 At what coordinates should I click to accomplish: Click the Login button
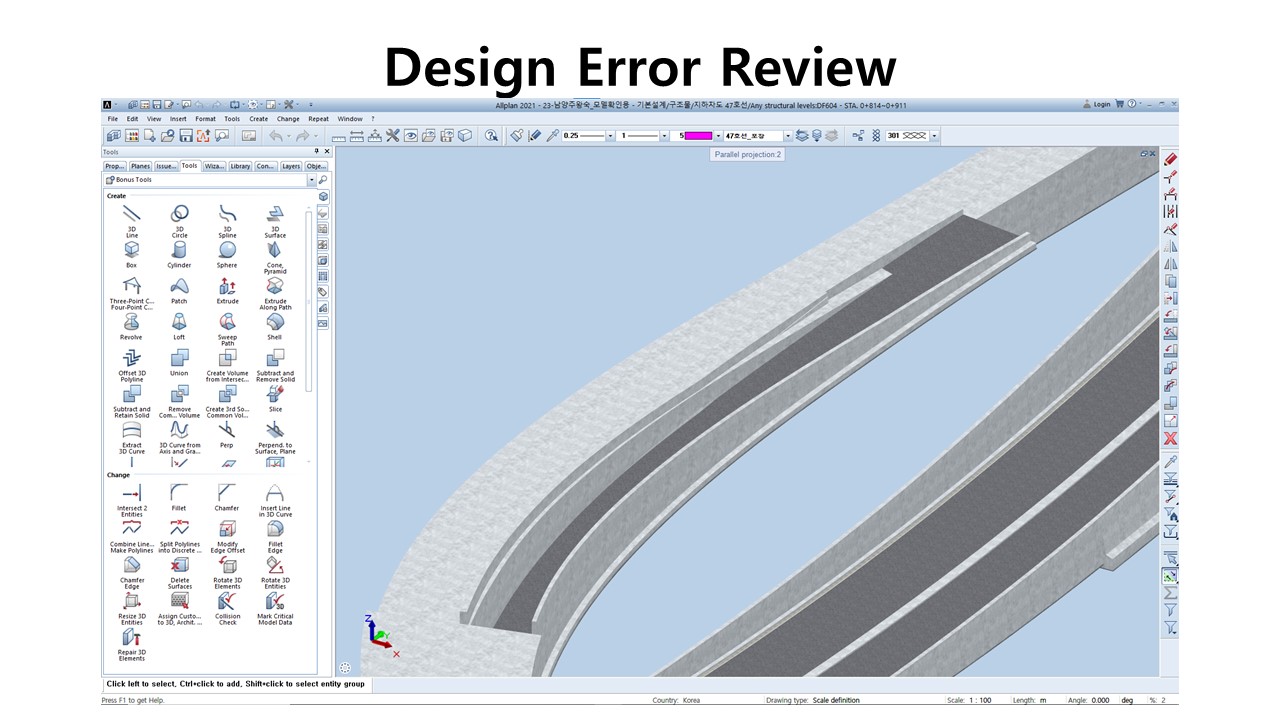coord(1097,104)
